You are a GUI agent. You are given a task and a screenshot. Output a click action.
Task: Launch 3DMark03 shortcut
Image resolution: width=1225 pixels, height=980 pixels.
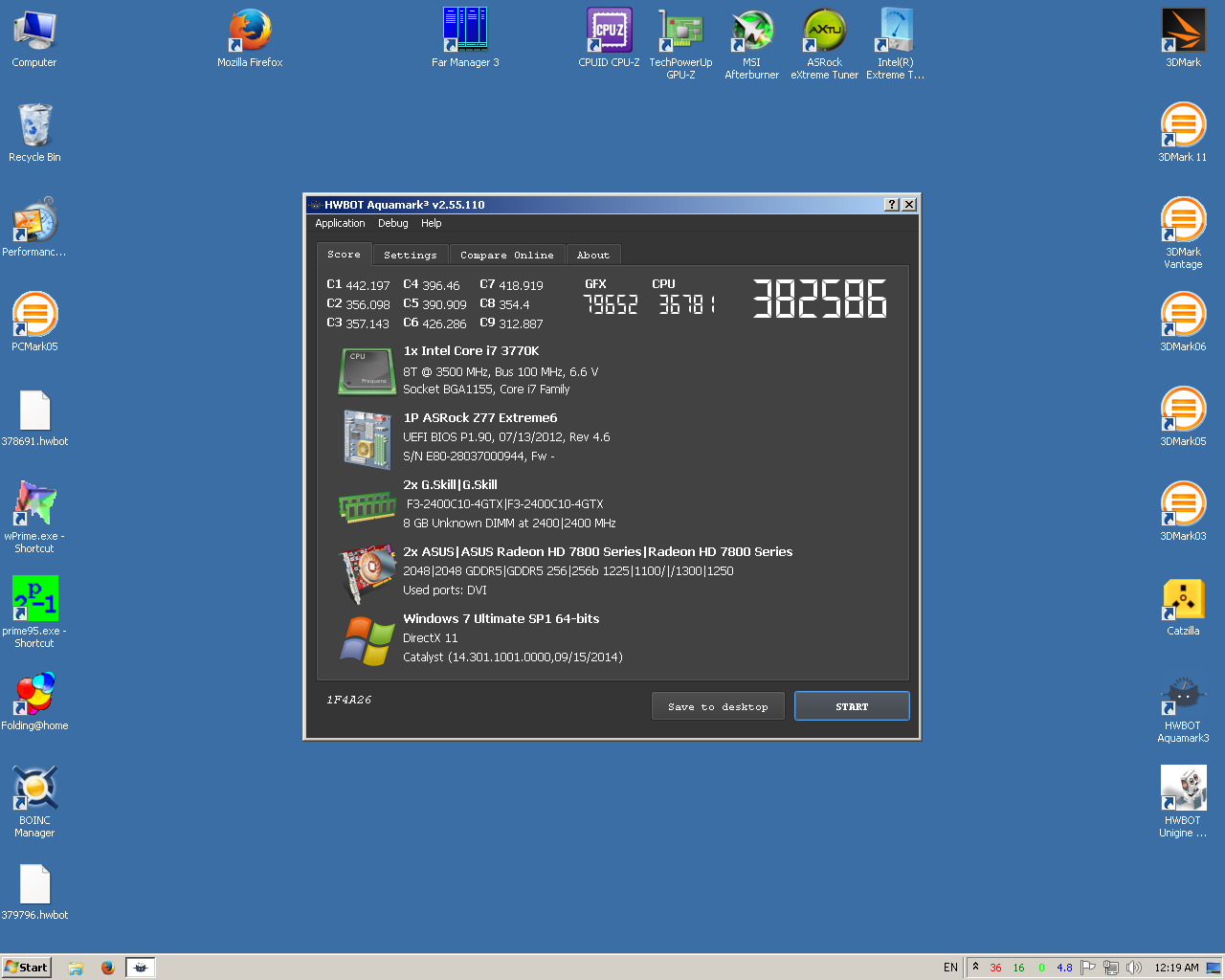click(x=1183, y=511)
